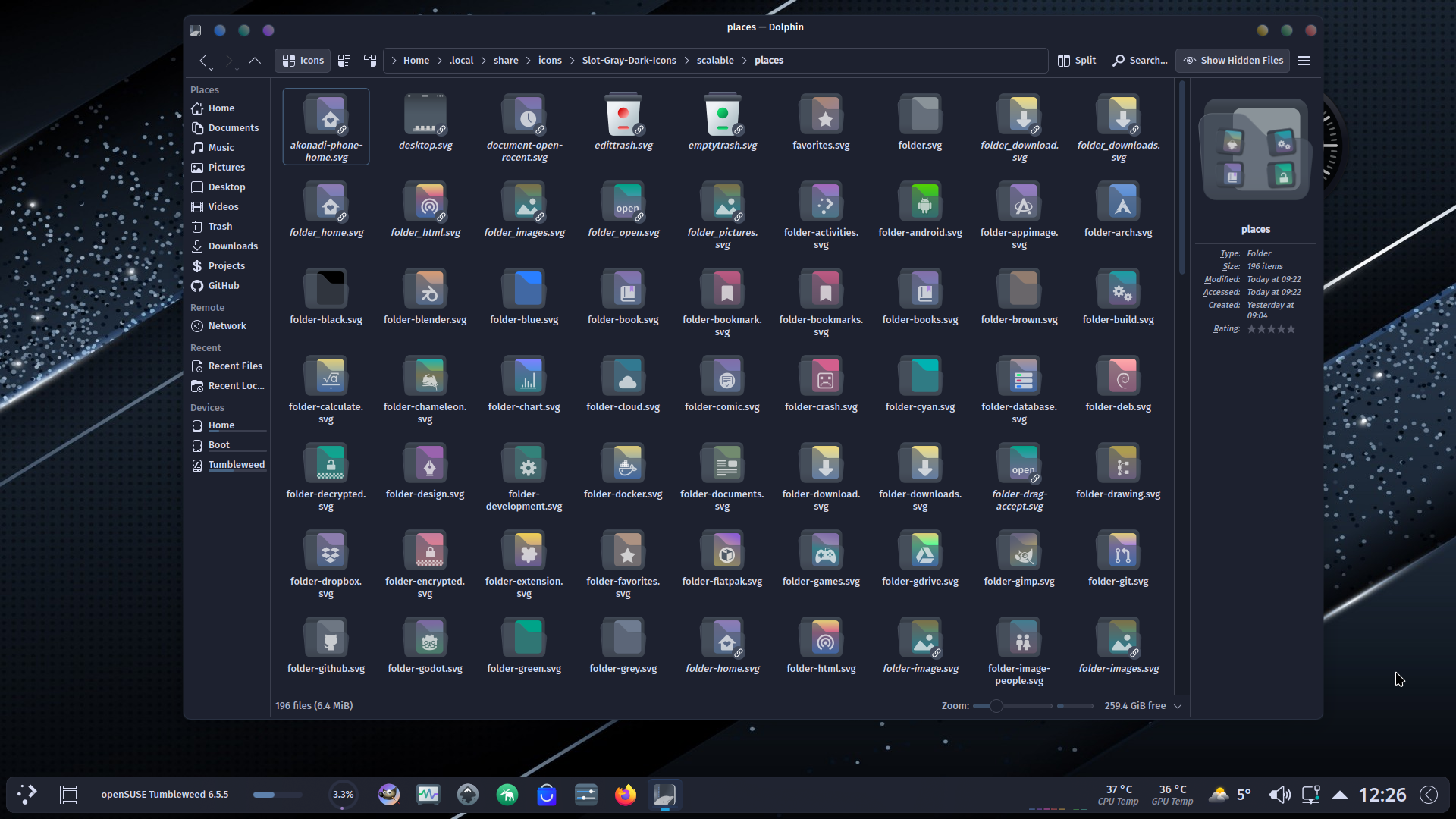Select folder-docker.svg file icon
1456x819 pixels.
click(623, 464)
